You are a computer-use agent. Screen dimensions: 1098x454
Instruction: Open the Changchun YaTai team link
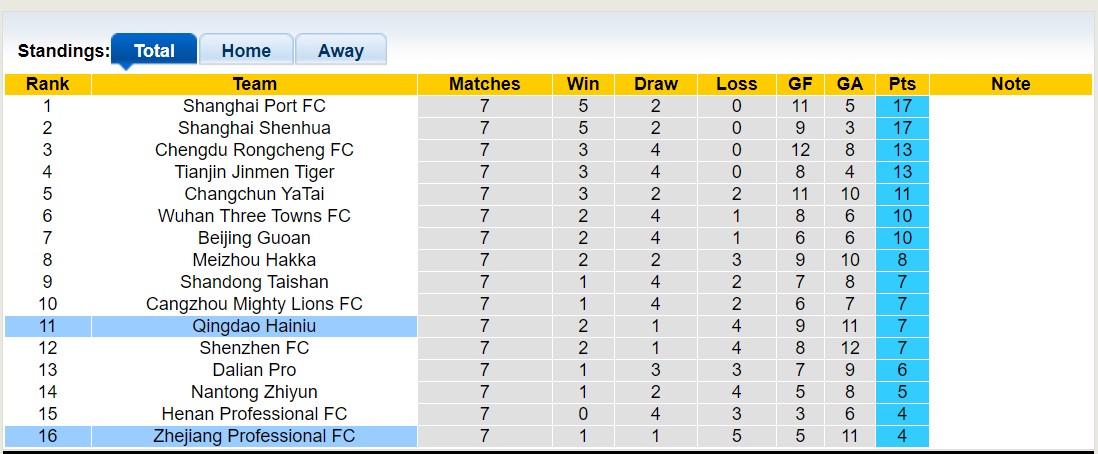(x=254, y=194)
